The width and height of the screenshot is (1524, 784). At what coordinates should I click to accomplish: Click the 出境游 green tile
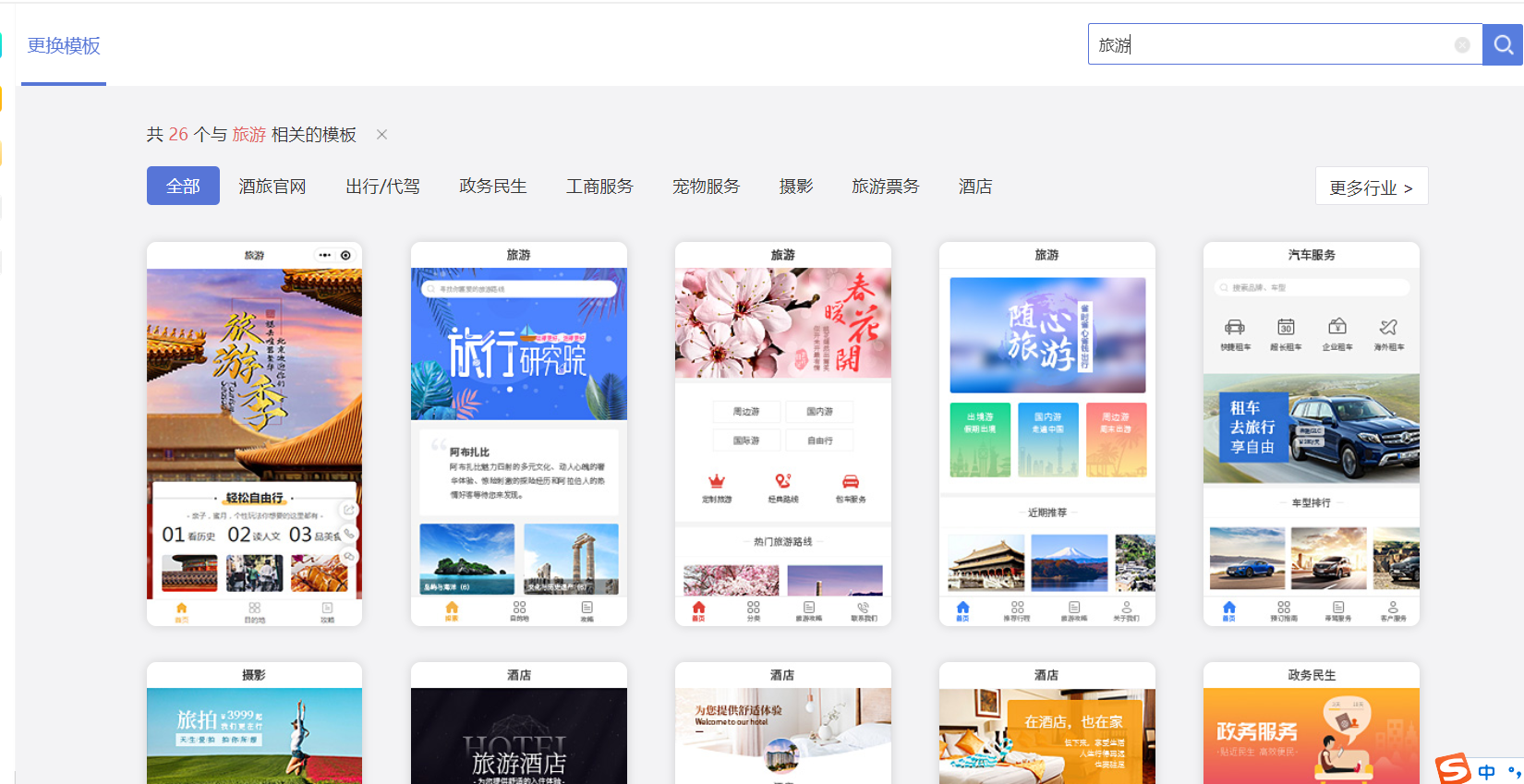coord(980,440)
